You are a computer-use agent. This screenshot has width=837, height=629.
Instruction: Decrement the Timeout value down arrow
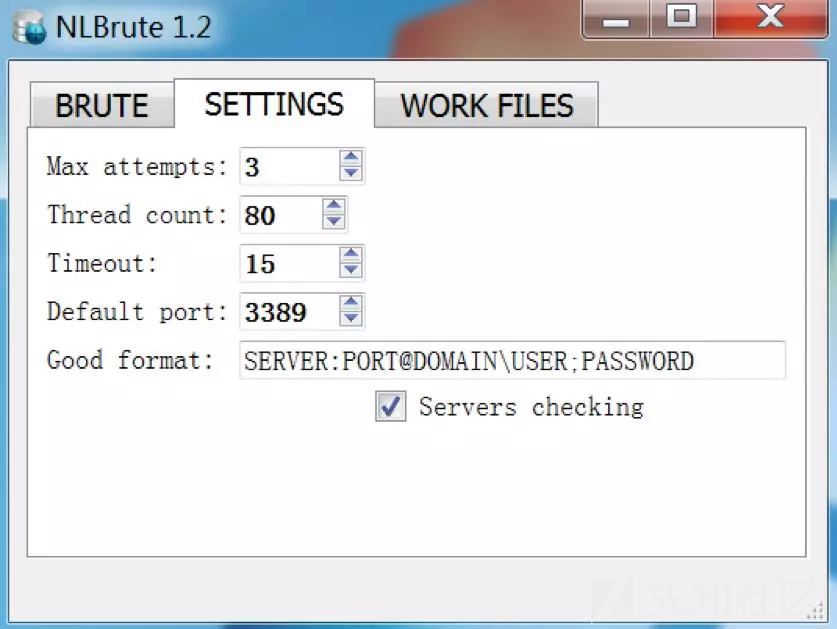[x=350, y=270]
